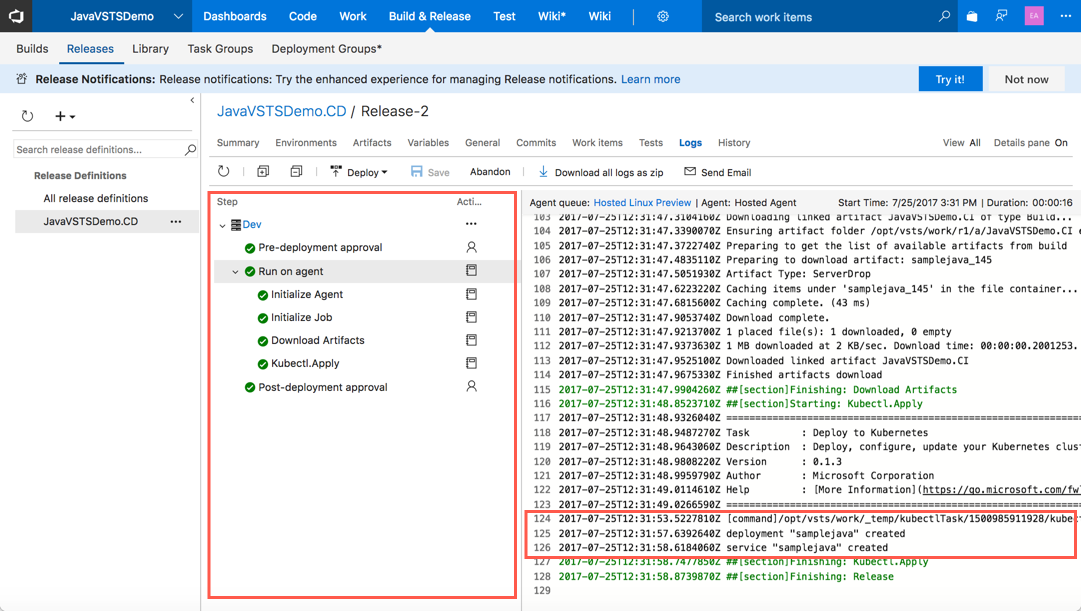Screen dimensions: 1081x611
Task: Select All release definitions entry
Action: tap(96, 199)
